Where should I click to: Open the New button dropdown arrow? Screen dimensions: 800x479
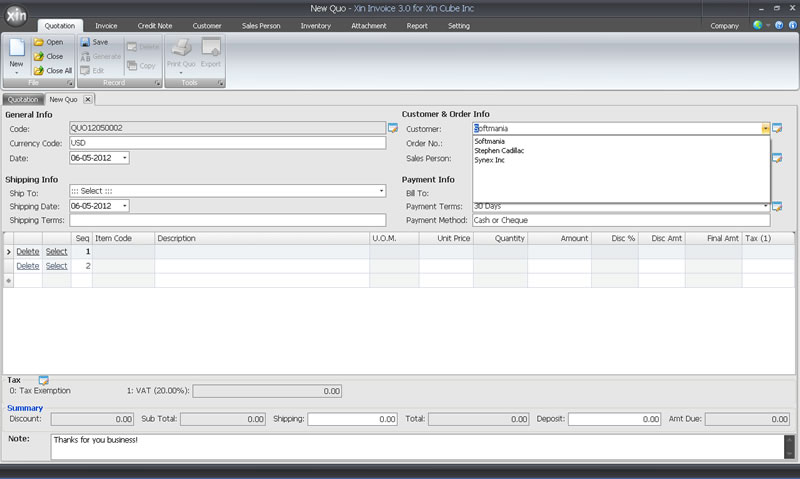tap(16, 73)
